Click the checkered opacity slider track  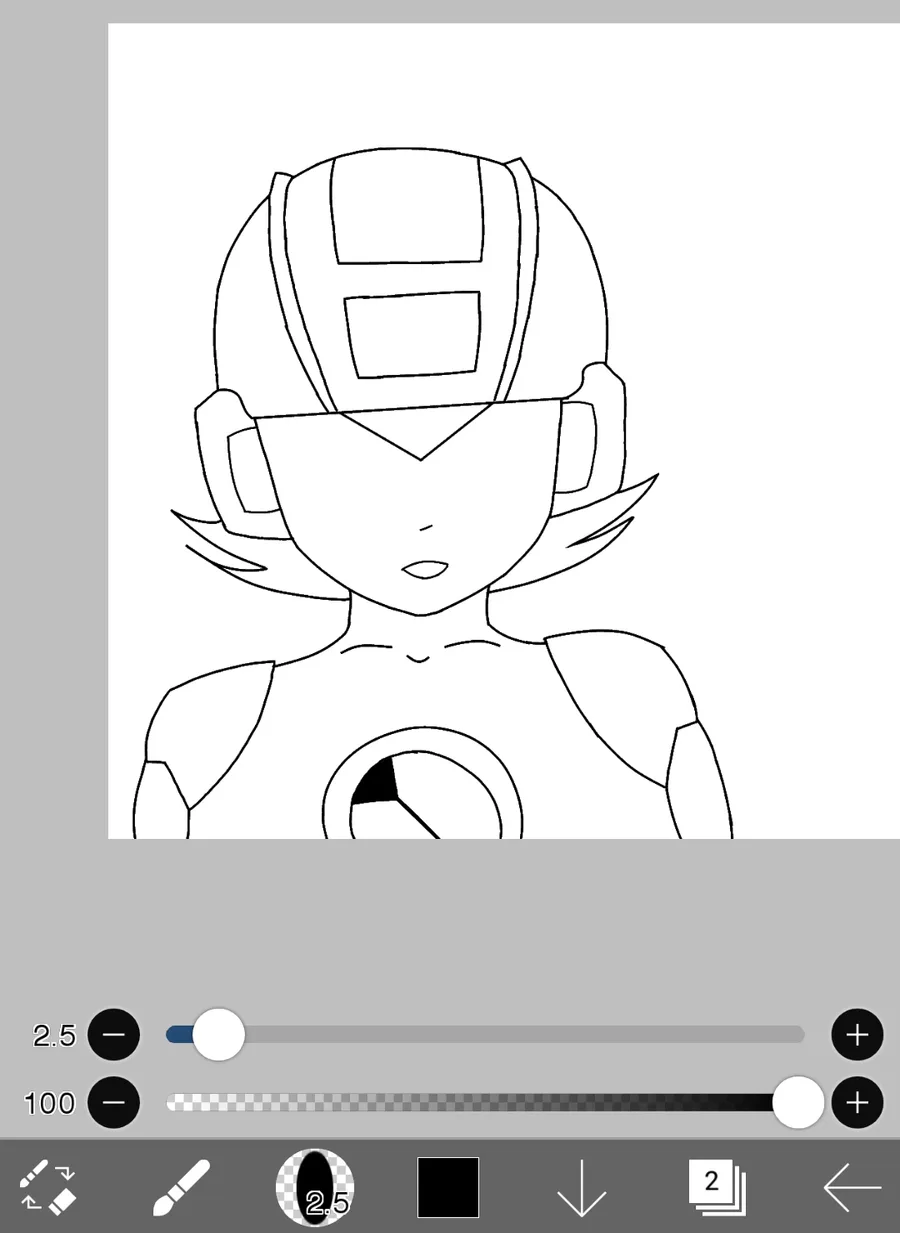coord(485,1102)
